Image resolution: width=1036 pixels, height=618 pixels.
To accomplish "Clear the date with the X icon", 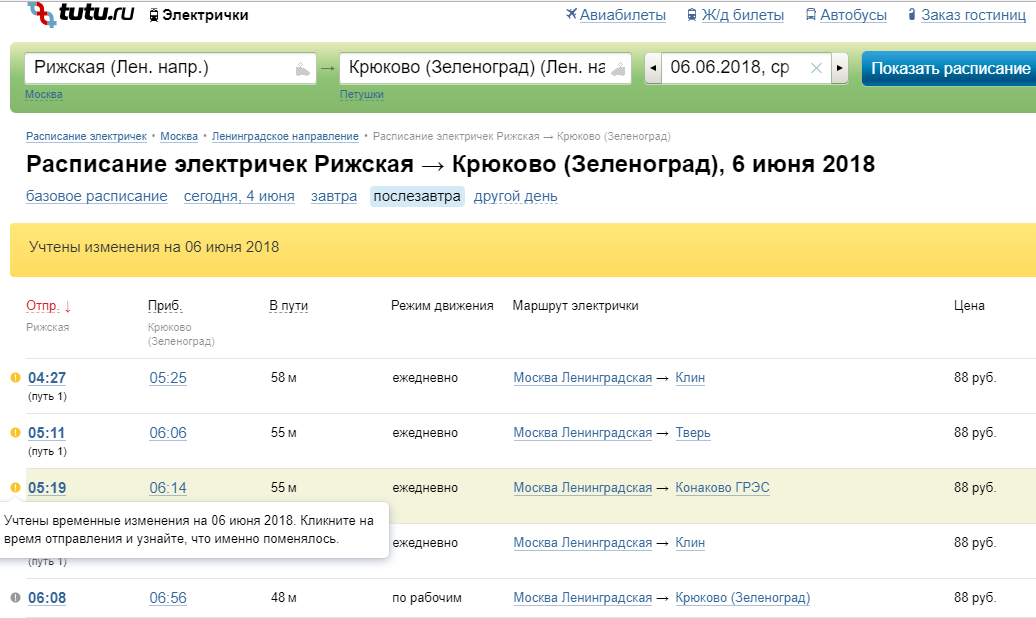I will [x=816, y=68].
